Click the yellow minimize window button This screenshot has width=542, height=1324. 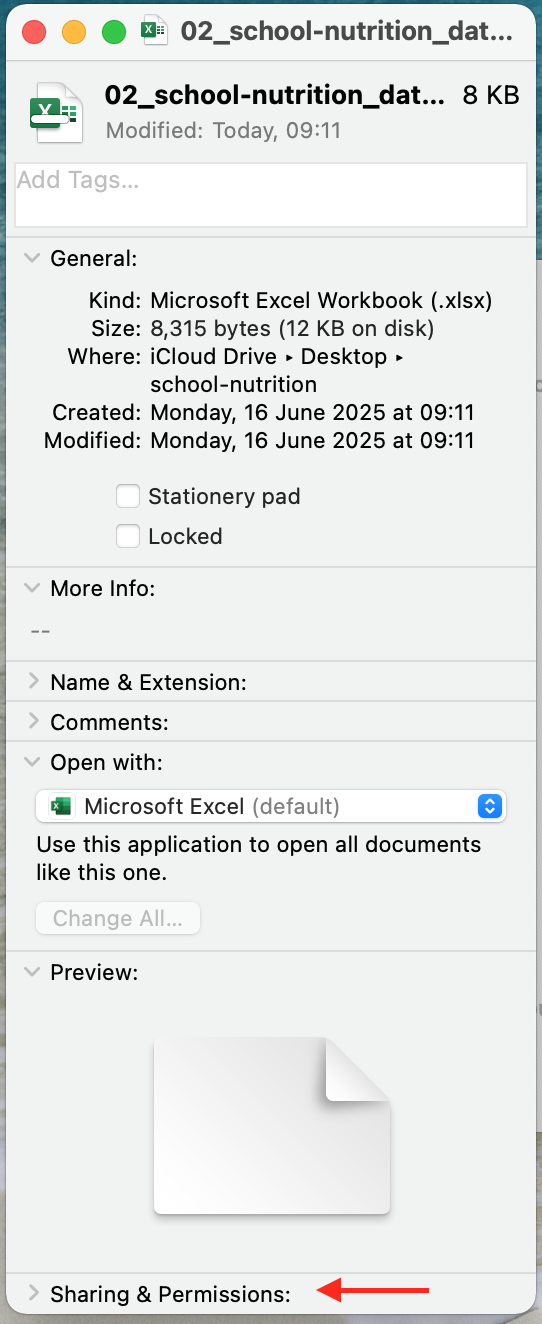pyautogui.click(x=74, y=32)
